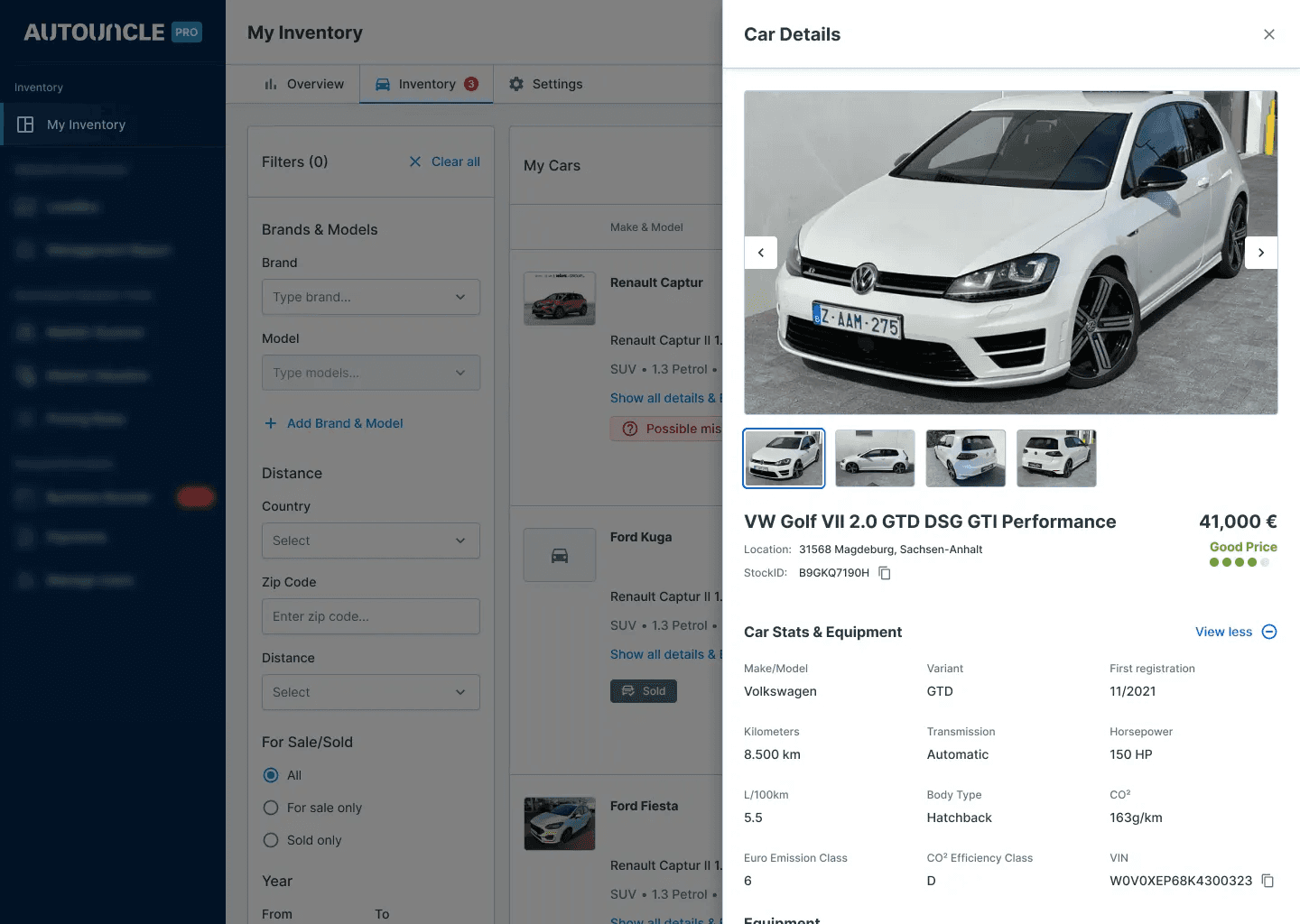The image size is (1300, 924).
Task: Click the Zip Code input field
Action: (x=371, y=616)
